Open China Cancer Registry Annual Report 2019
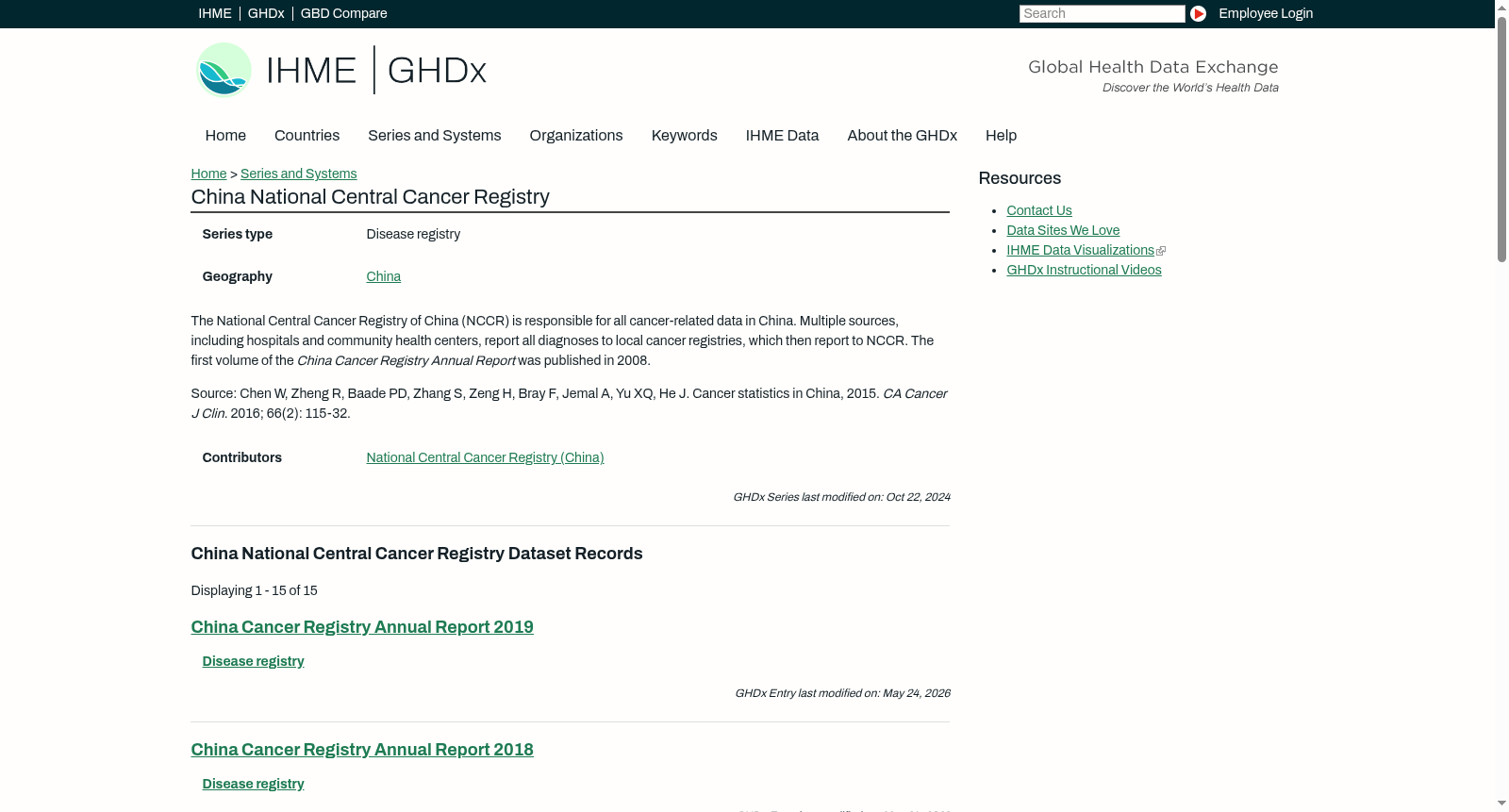1509x812 pixels. click(x=362, y=627)
